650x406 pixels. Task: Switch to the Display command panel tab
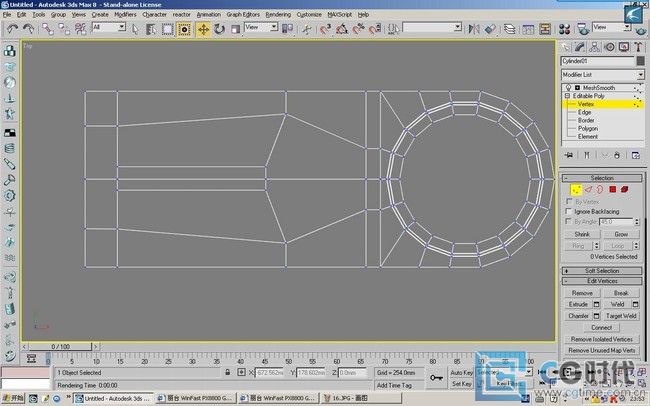(624, 47)
